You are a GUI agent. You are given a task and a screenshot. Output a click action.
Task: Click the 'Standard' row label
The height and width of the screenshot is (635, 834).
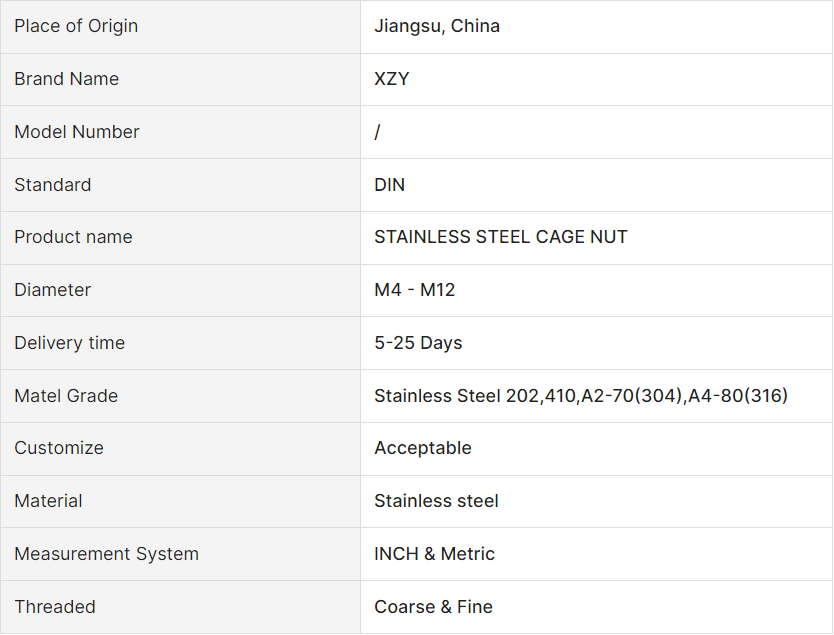tap(52, 185)
